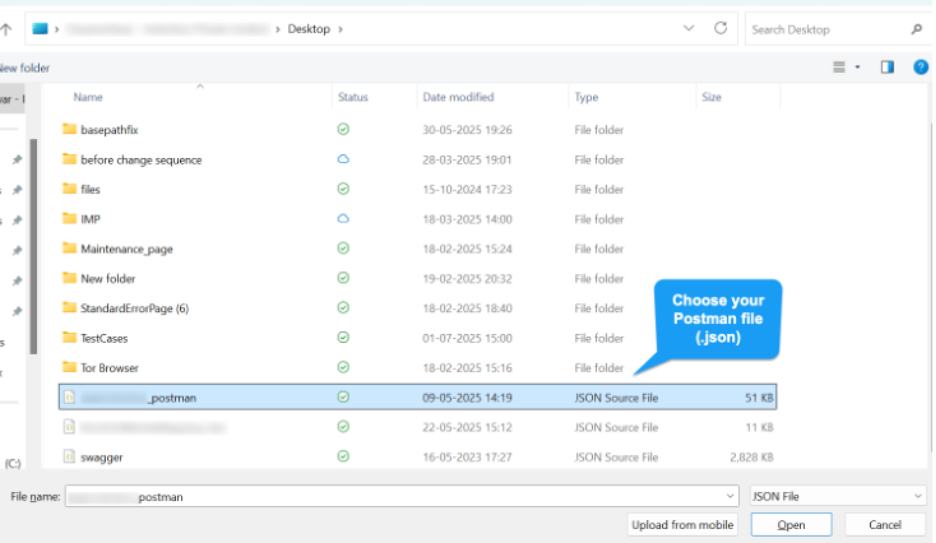Click the date 01-07-2025 15:00
The width and height of the screenshot is (936, 543).
[467, 338]
